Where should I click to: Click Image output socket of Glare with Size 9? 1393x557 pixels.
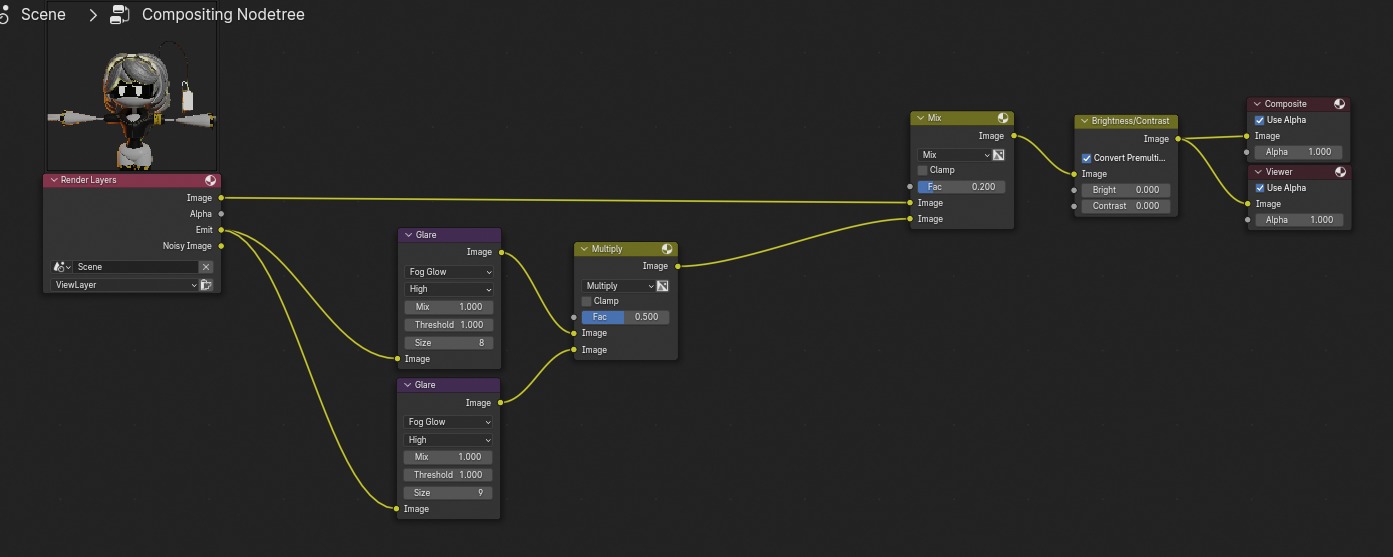click(x=501, y=403)
